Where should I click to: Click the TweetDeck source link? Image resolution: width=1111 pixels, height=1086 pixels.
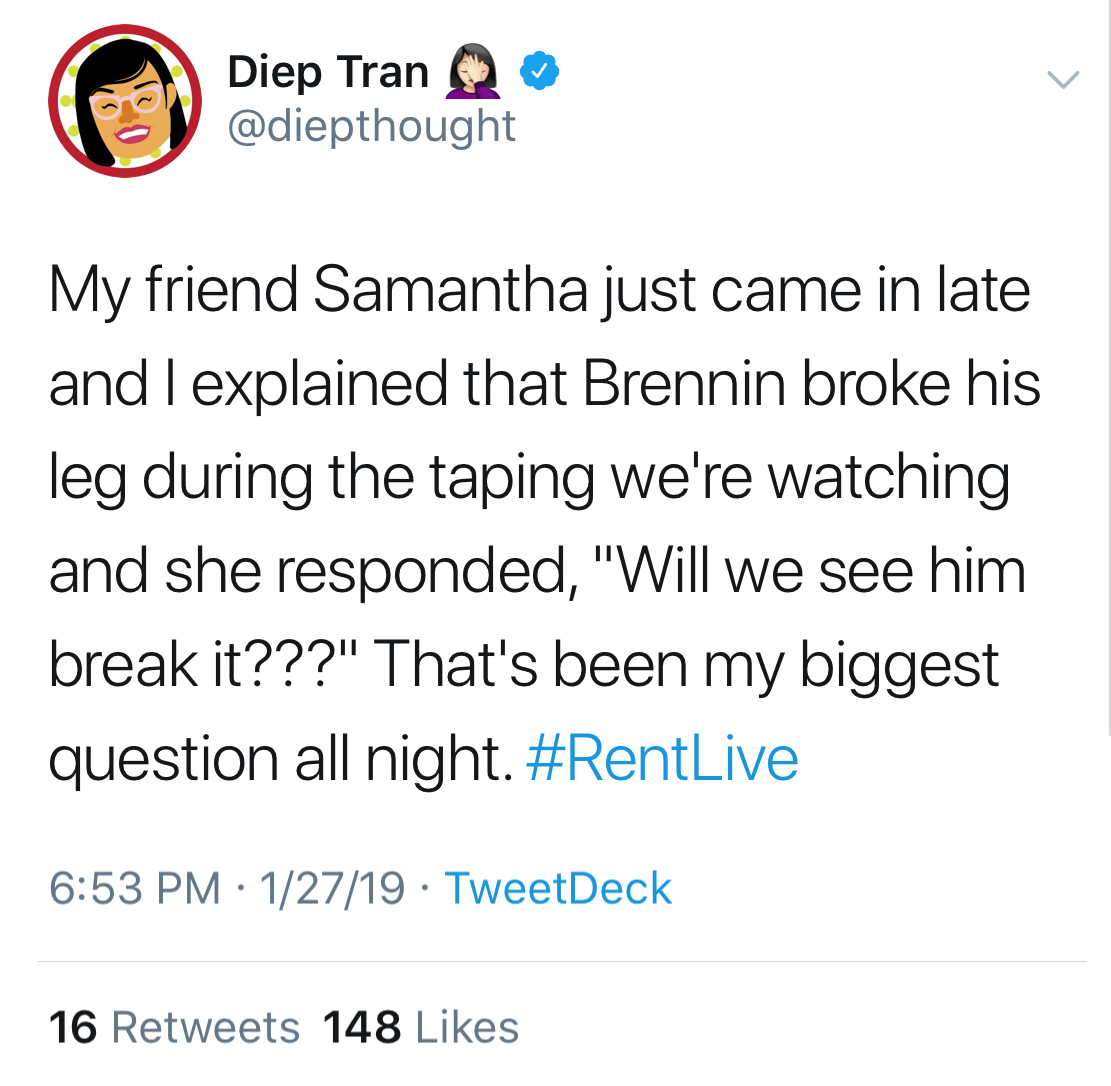(558, 888)
